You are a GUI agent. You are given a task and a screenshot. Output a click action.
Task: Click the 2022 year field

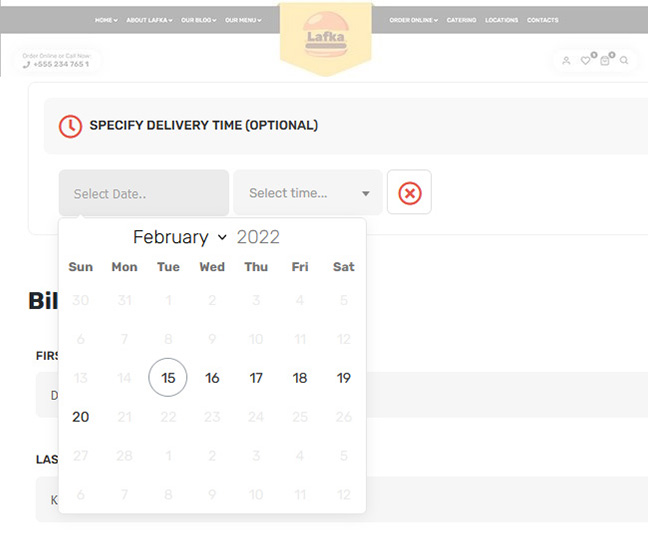click(x=258, y=237)
